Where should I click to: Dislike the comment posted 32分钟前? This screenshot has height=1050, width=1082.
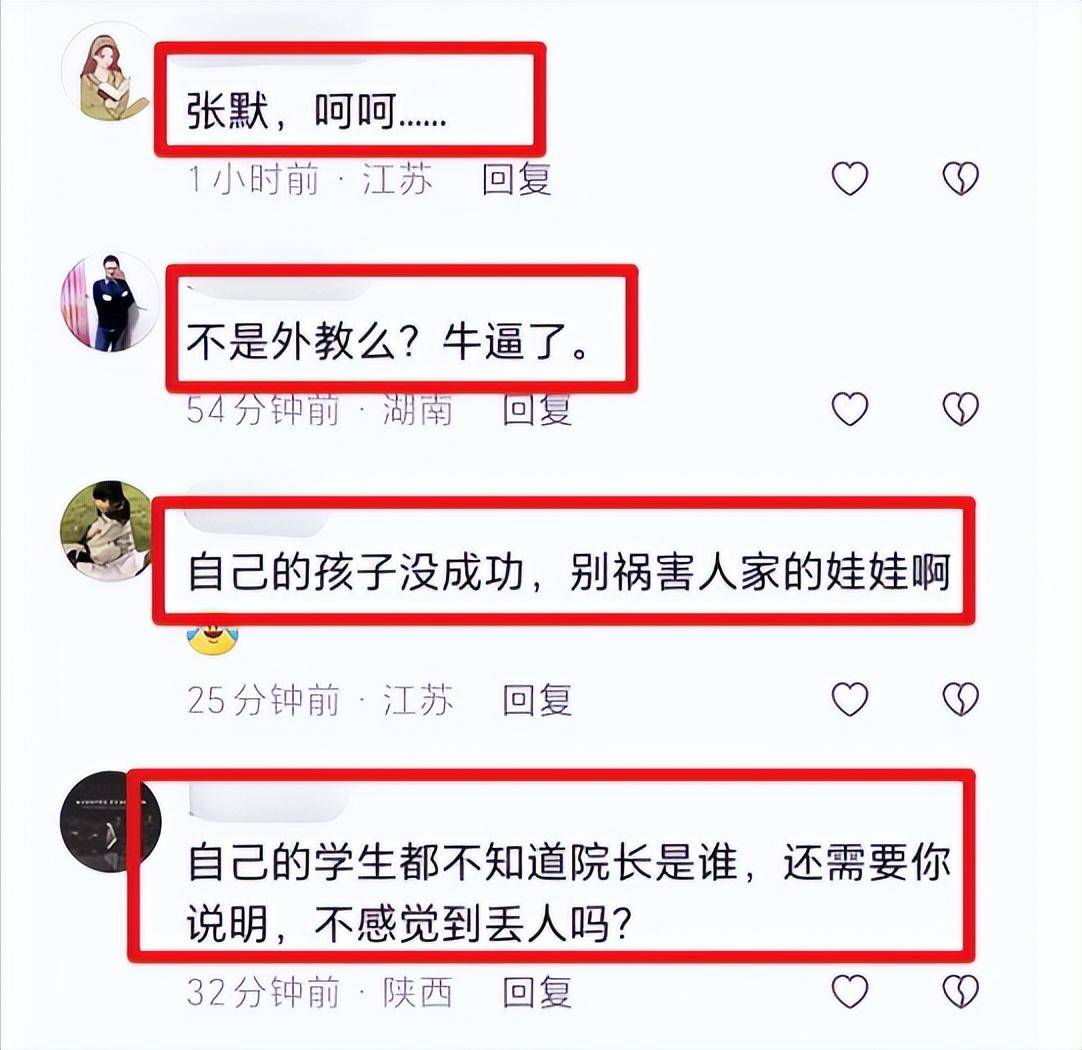tap(961, 991)
